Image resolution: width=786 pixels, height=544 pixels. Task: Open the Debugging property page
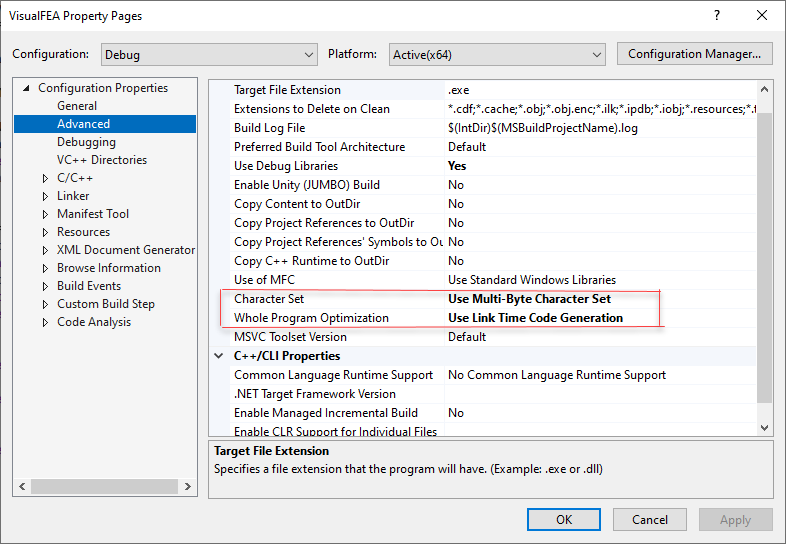(x=86, y=142)
